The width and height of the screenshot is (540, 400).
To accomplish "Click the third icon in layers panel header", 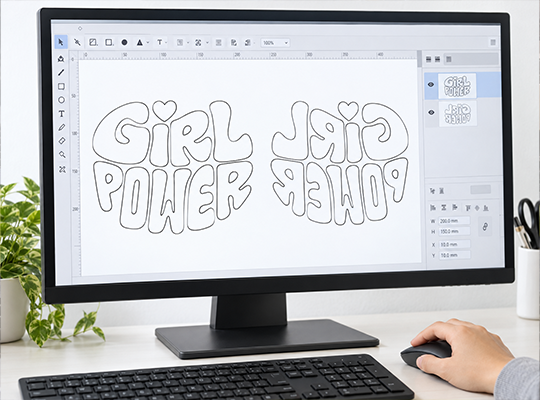I will coord(448,59).
